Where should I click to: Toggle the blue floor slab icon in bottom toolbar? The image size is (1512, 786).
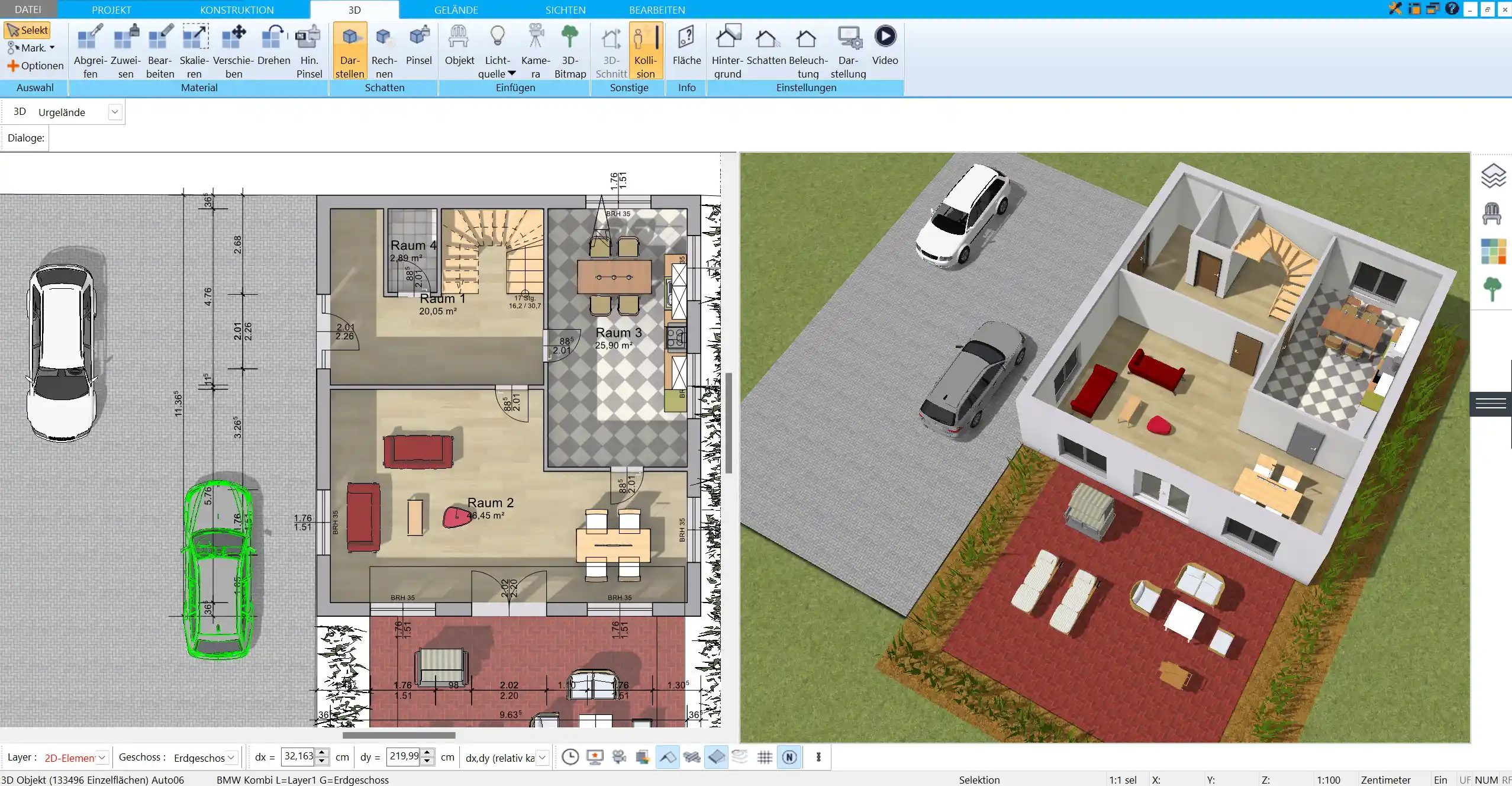point(716,757)
